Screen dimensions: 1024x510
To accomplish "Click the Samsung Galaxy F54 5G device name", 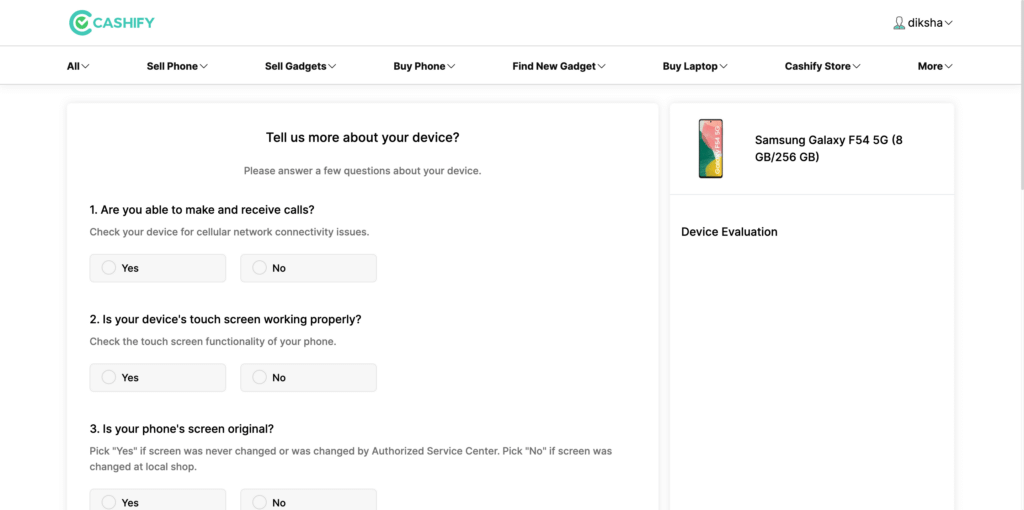I will coord(829,148).
